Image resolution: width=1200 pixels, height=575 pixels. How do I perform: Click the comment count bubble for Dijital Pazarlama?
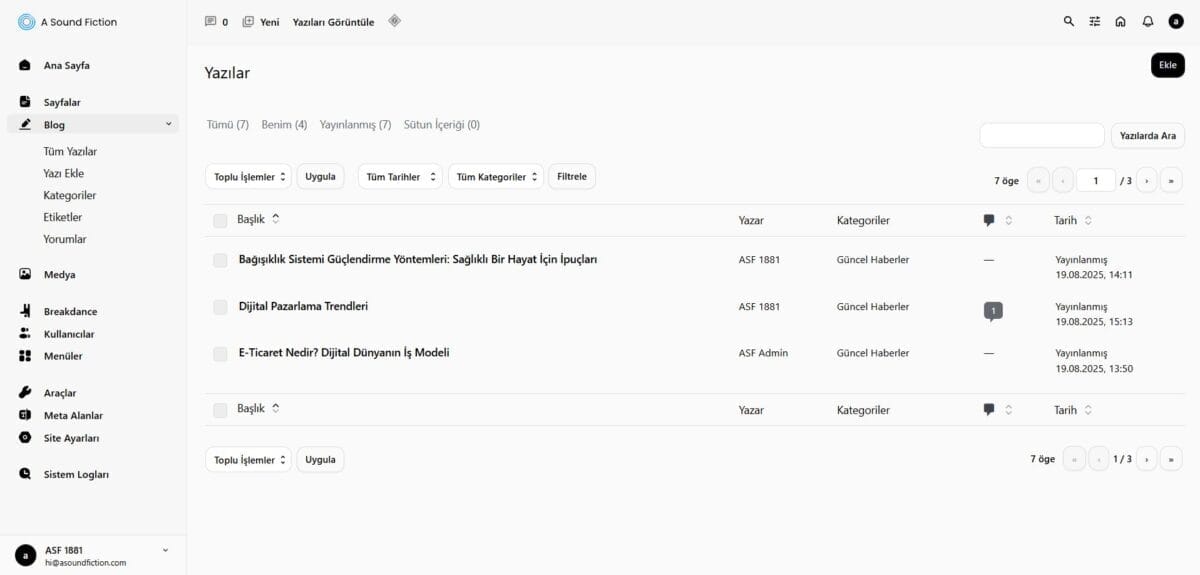(993, 311)
